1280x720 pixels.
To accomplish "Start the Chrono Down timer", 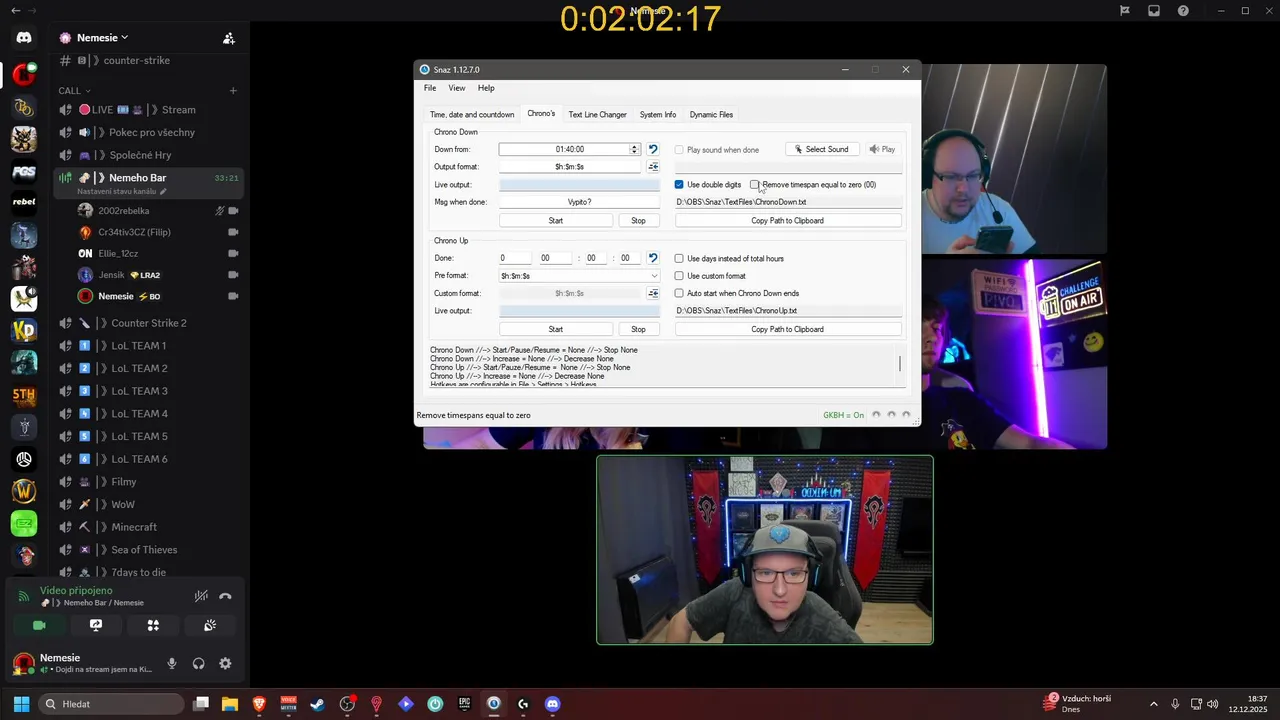I will (556, 220).
